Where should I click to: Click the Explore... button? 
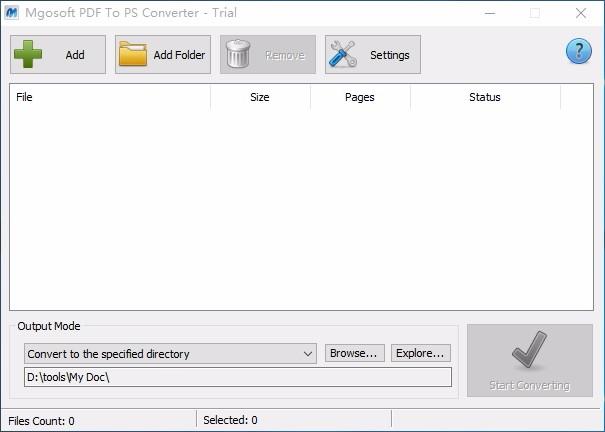pos(421,353)
